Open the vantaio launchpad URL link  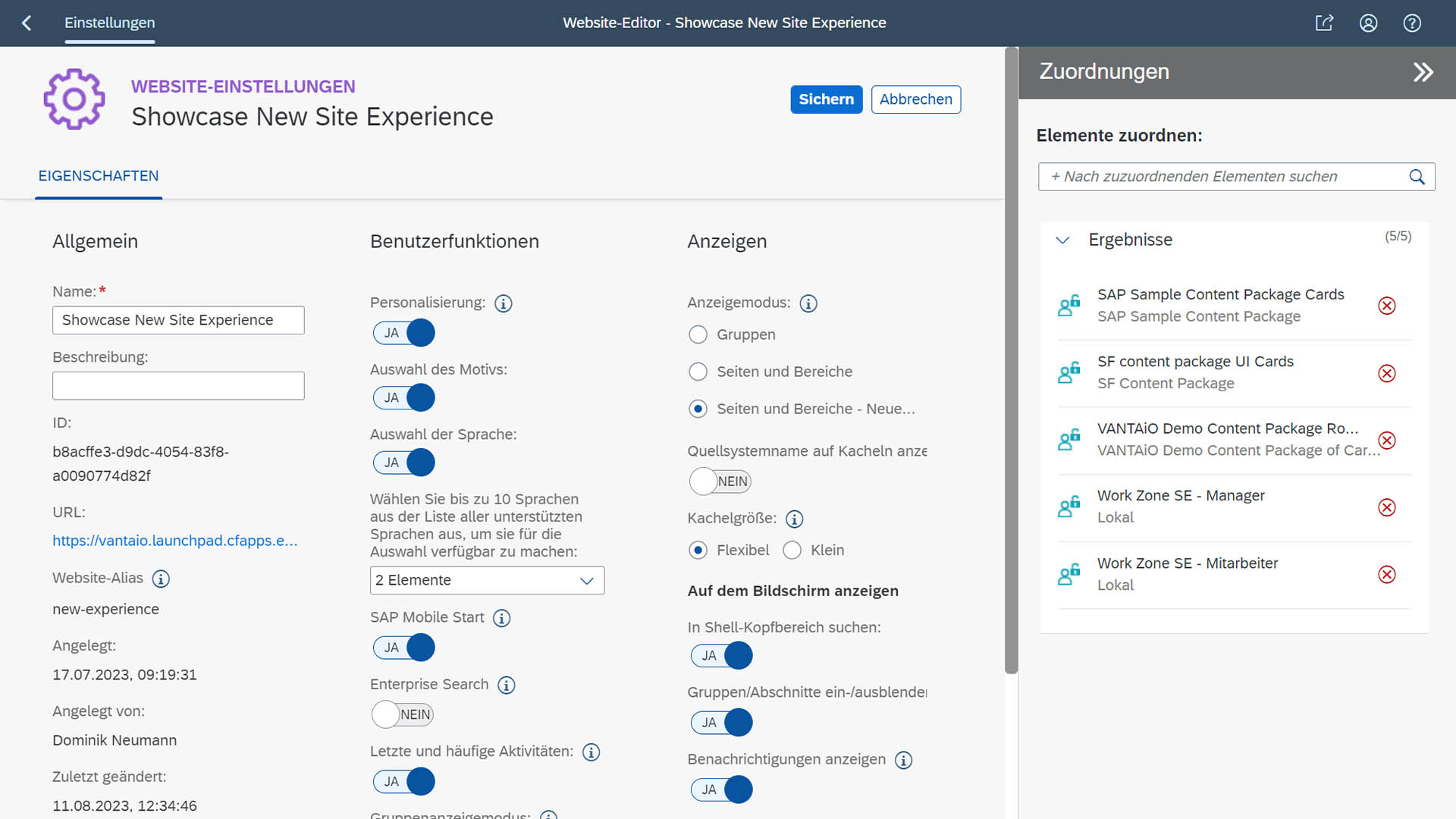pyautogui.click(x=175, y=541)
